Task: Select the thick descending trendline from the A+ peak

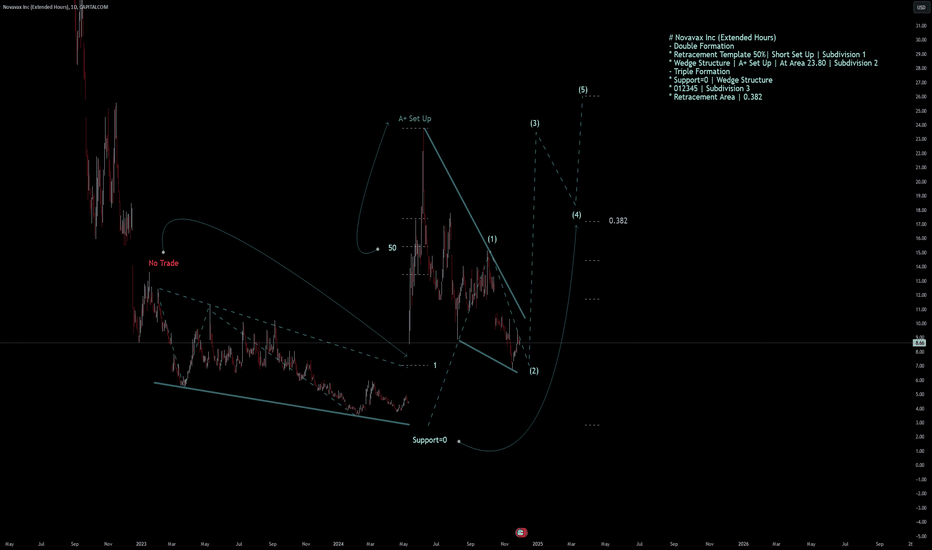Action: 474,224
